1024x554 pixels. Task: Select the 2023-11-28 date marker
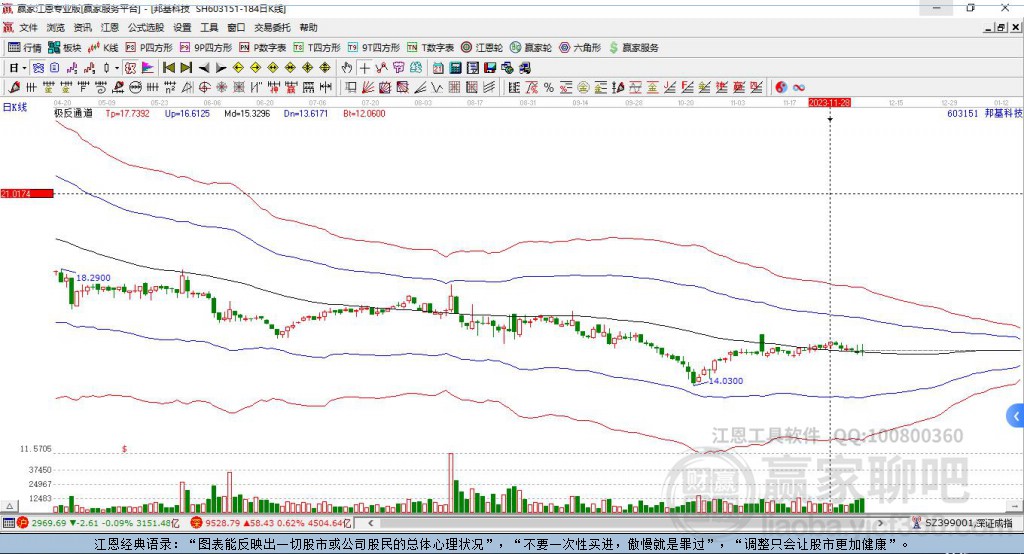coord(829,103)
